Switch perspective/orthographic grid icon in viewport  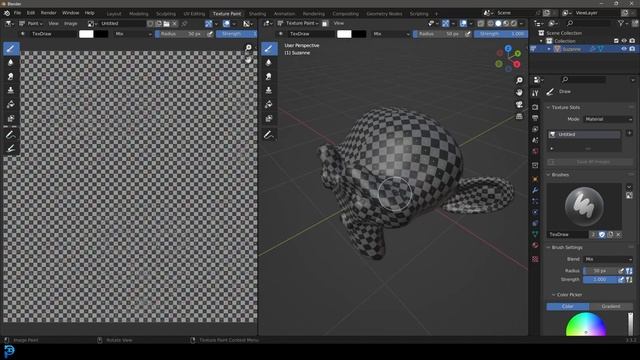coord(519,116)
